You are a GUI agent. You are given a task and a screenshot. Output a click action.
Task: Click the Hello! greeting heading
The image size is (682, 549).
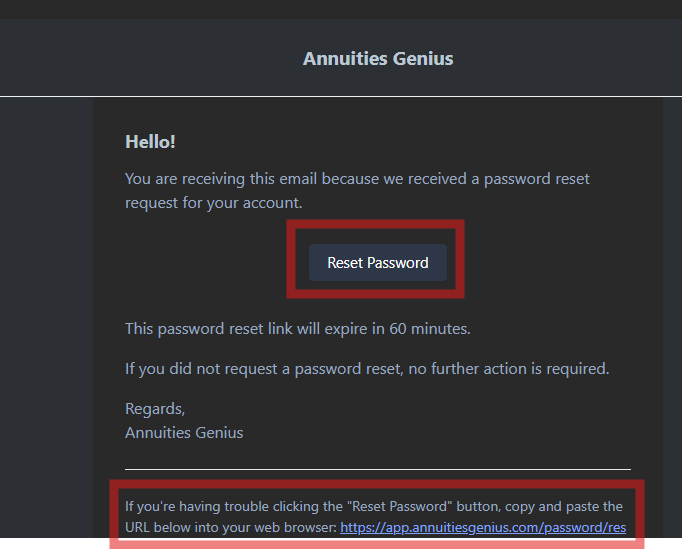click(x=150, y=142)
